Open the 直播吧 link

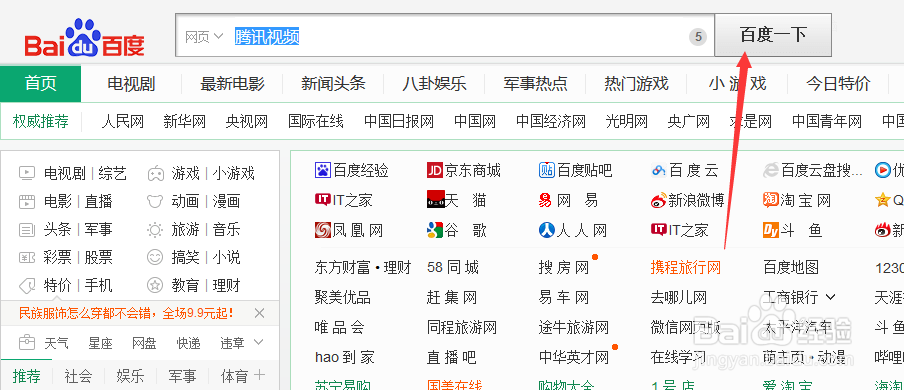(x=451, y=358)
